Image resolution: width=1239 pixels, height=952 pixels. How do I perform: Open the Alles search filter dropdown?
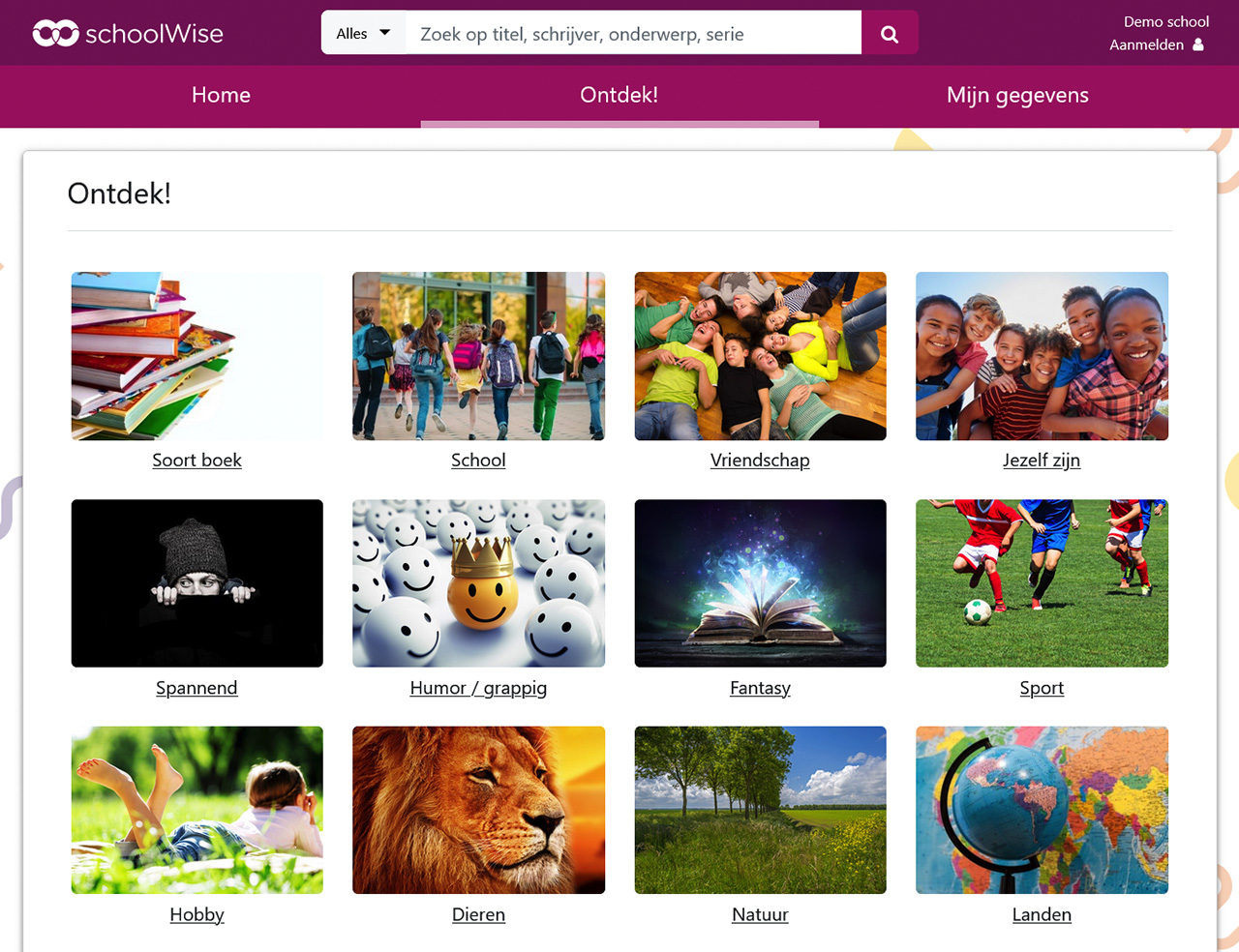point(363,33)
